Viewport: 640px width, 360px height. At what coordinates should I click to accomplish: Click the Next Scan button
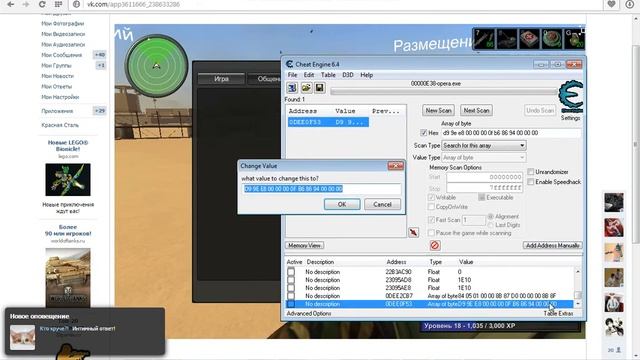pyautogui.click(x=476, y=110)
